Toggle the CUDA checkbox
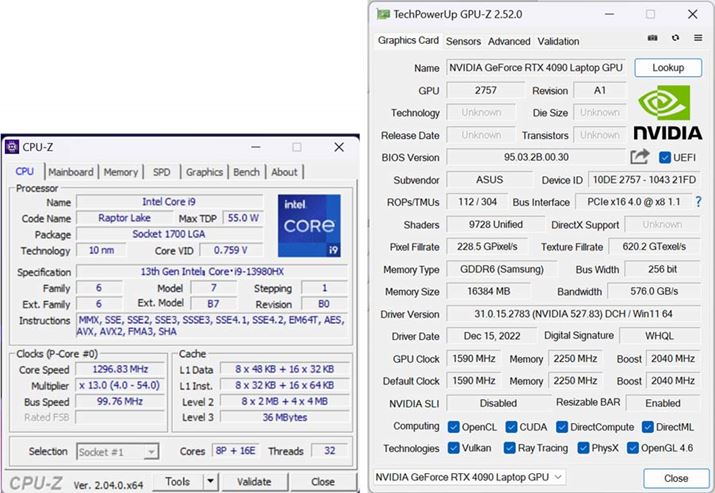This screenshot has height=493, width=715. 511,426
